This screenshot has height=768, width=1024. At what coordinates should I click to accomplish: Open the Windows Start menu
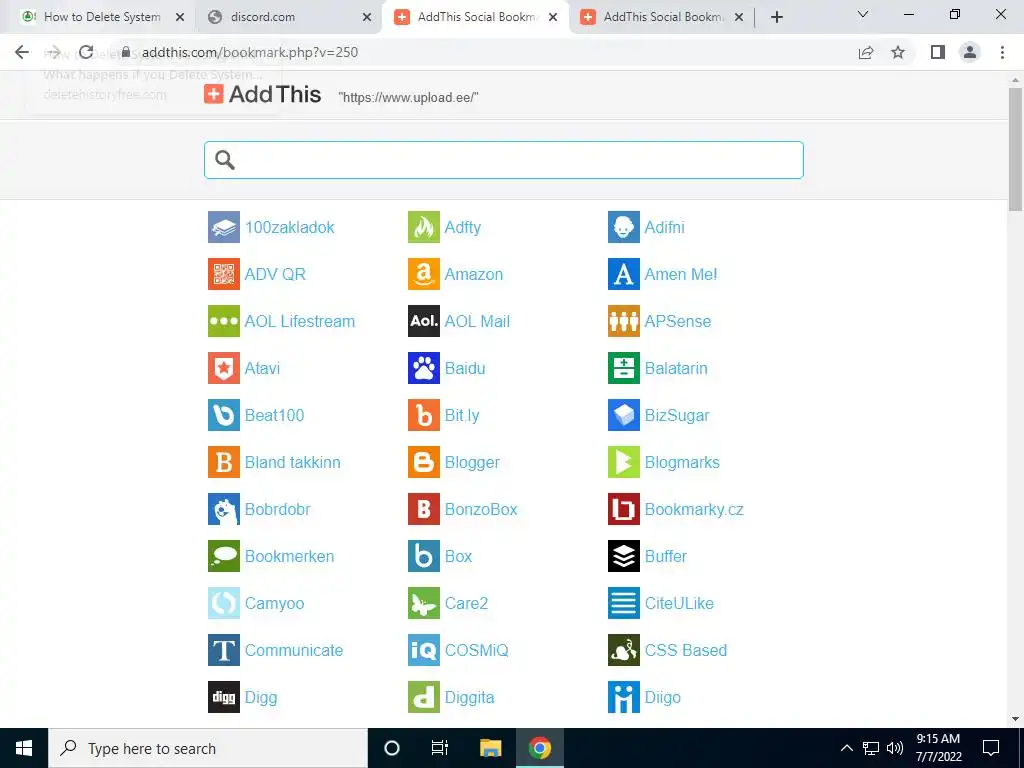(24, 748)
